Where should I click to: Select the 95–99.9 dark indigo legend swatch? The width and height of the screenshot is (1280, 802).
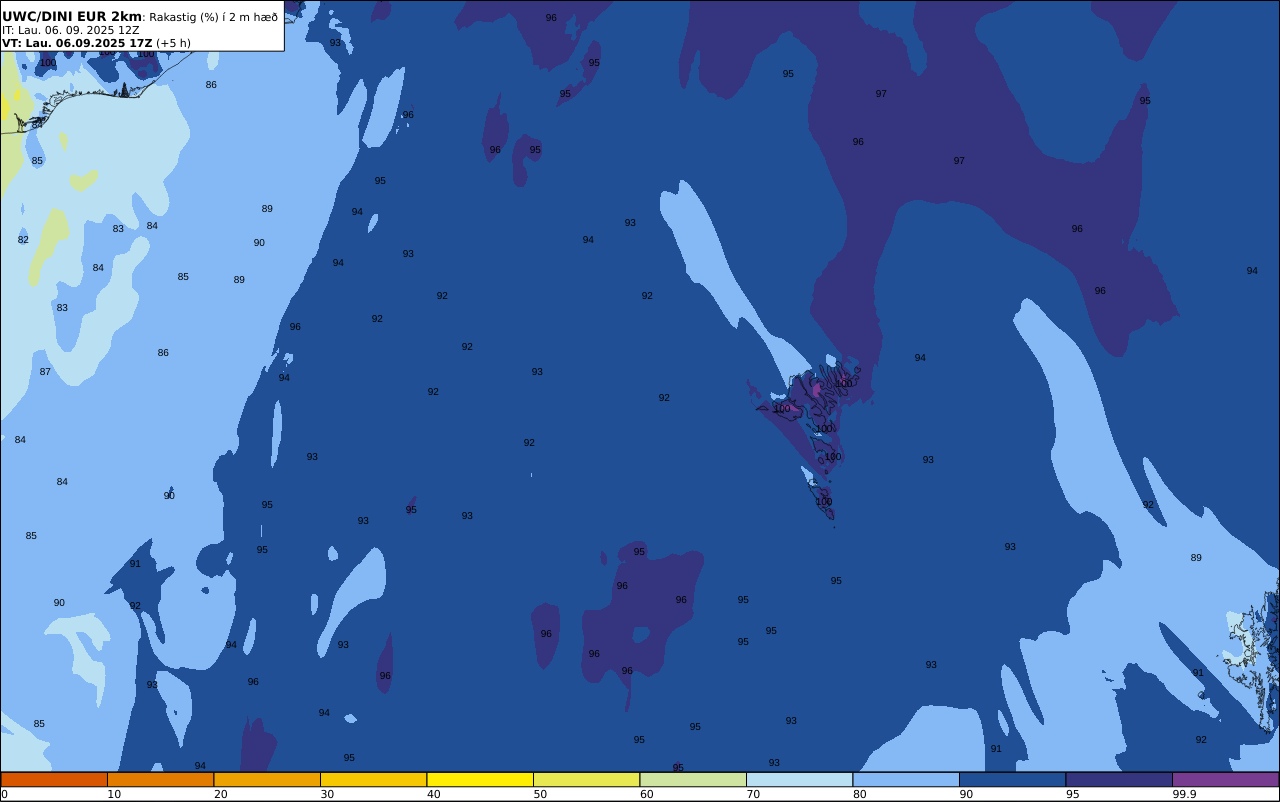point(1119,779)
